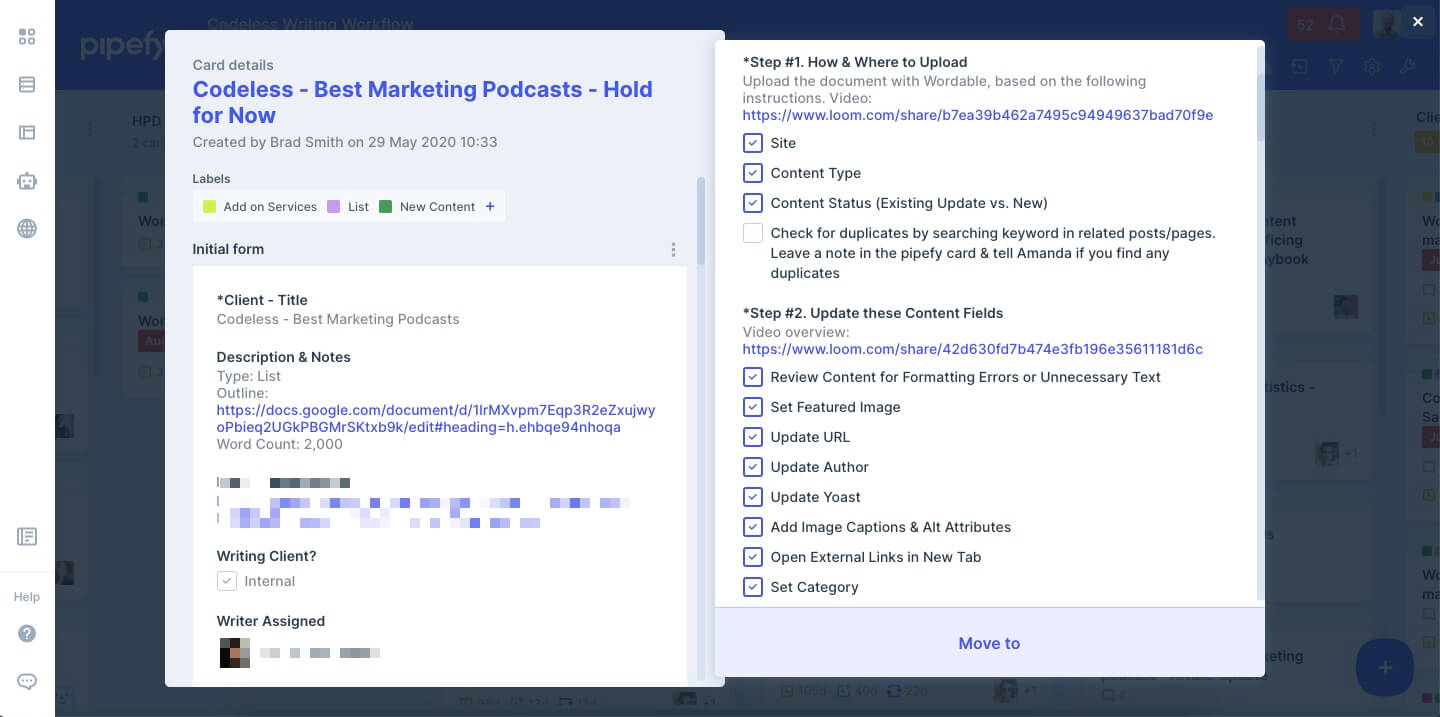This screenshot has height=717, width=1440.
Task: Click the globe icon in left sidebar
Action: pos(27,229)
